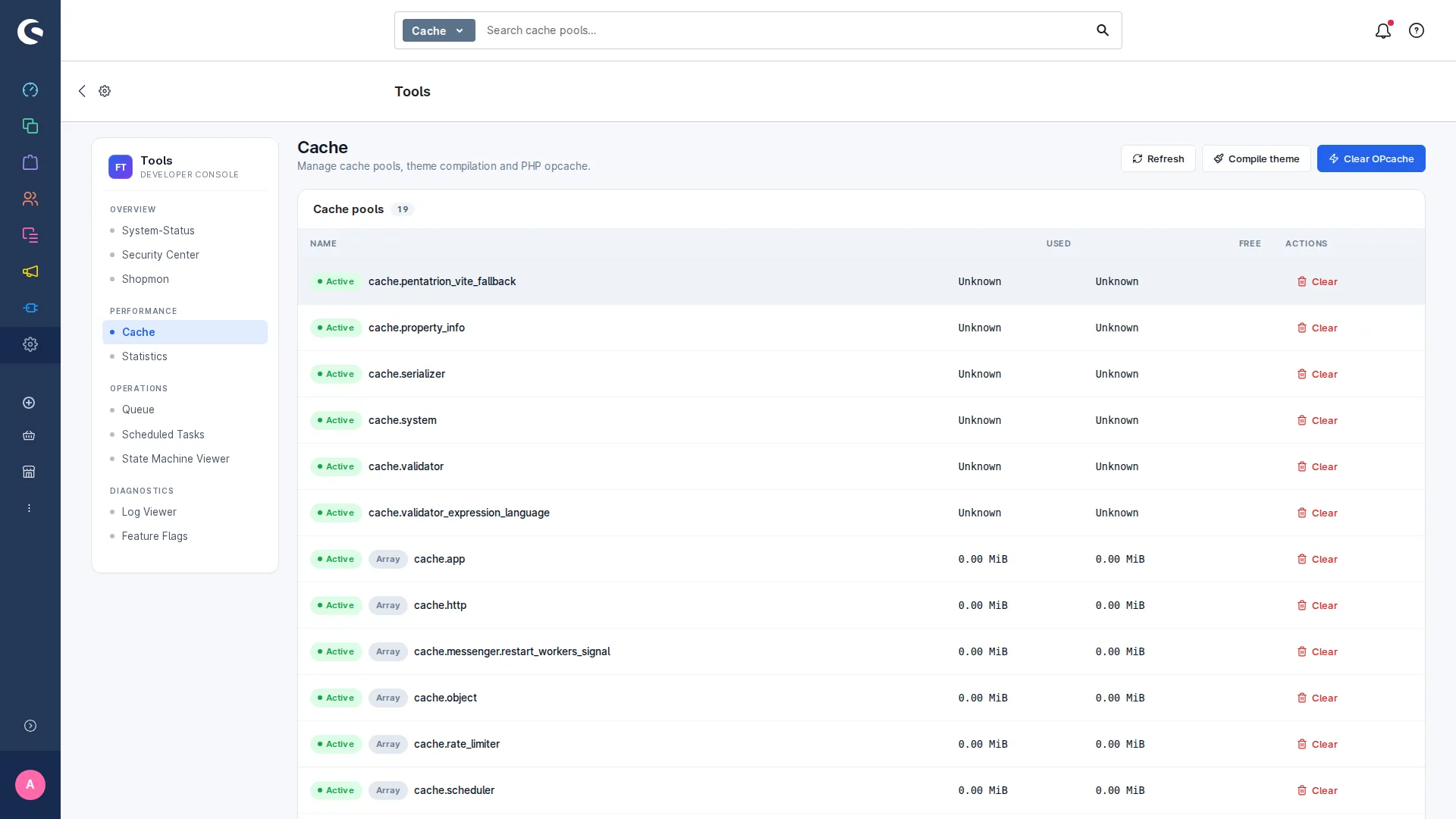Open the Customers icon in sidebar
The height and width of the screenshot is (819, 1456).
click(30, 199)
